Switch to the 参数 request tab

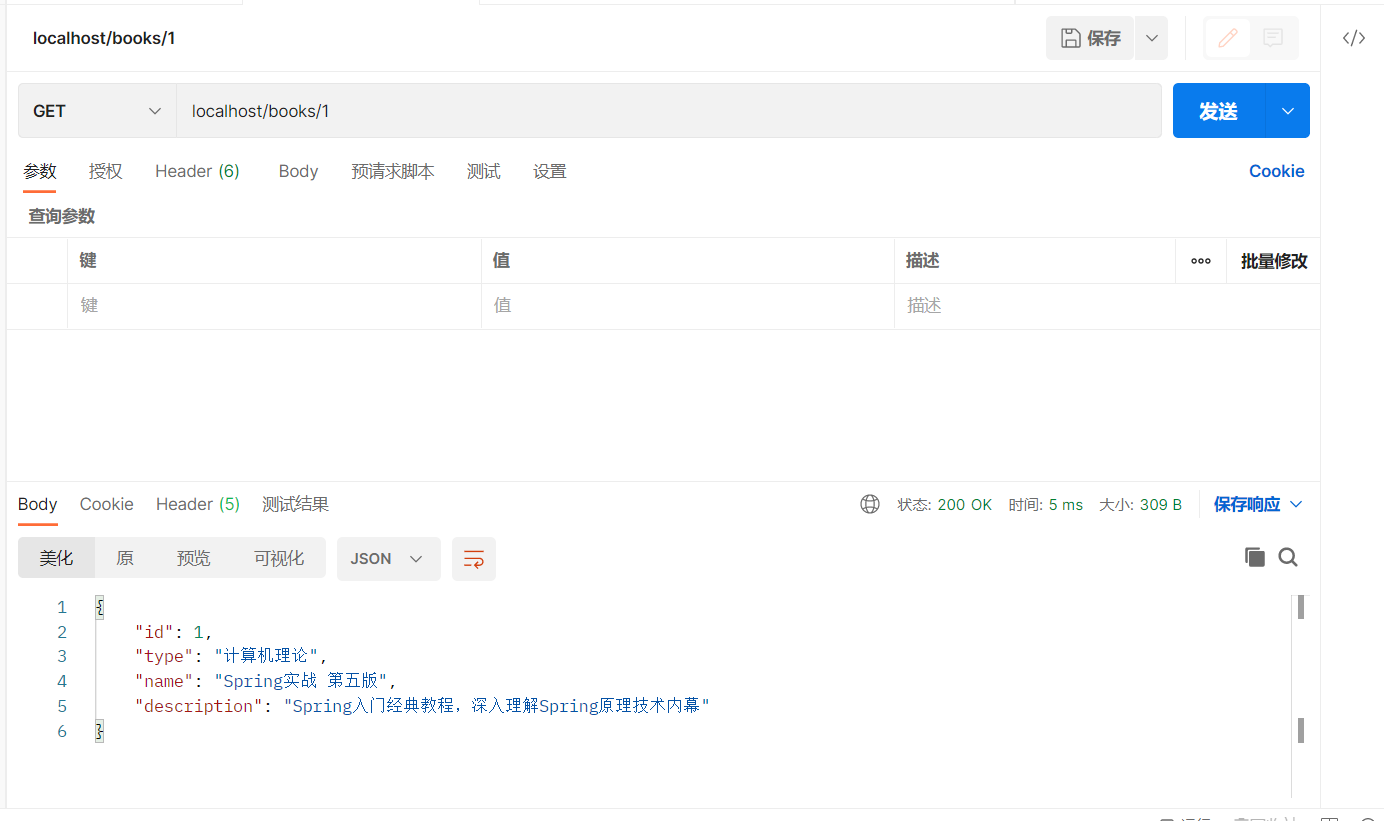click(40, 171)
